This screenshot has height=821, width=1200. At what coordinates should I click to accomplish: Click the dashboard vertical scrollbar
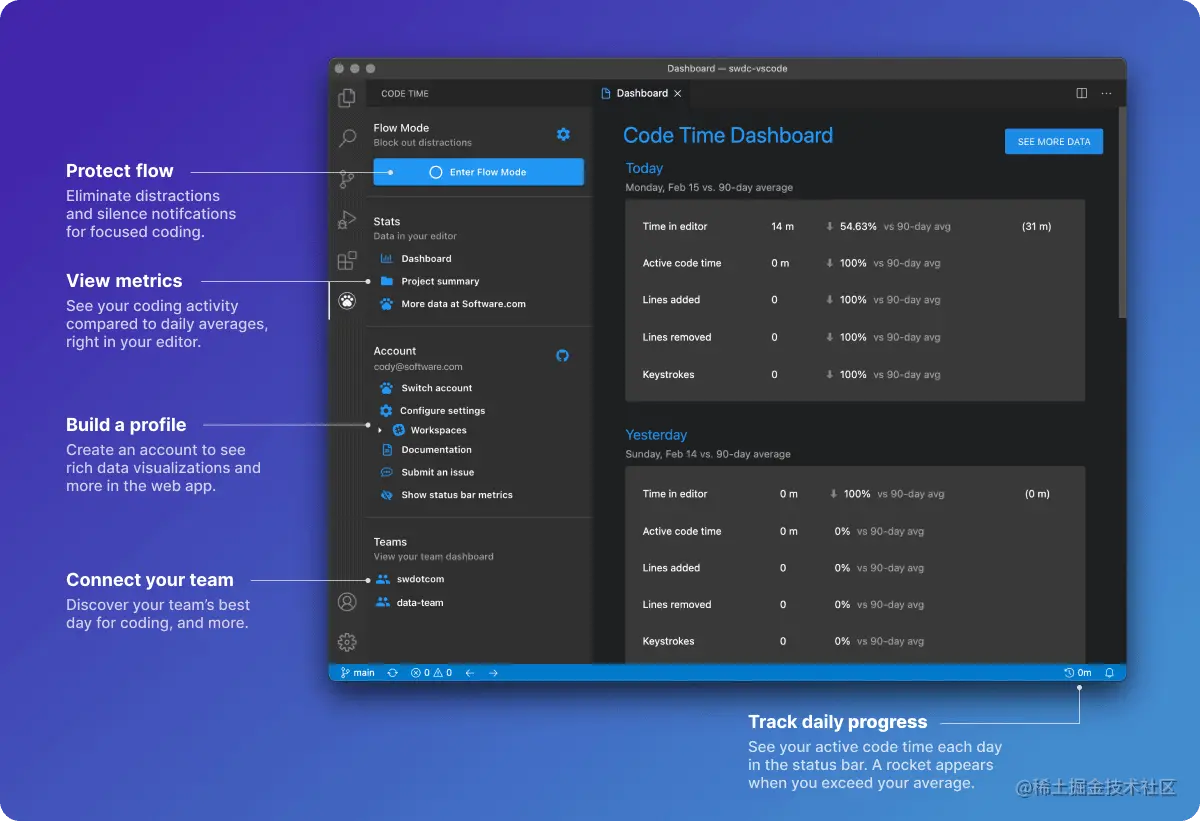tap(1122, 215)
